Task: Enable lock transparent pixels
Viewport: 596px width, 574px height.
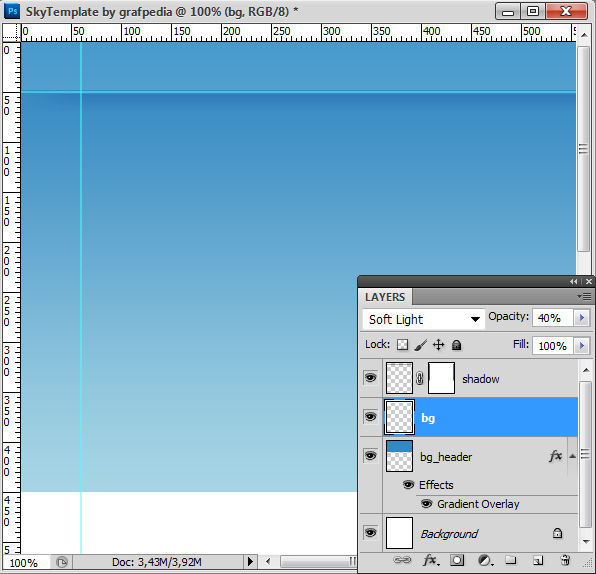Action: [x=402, y=345]
